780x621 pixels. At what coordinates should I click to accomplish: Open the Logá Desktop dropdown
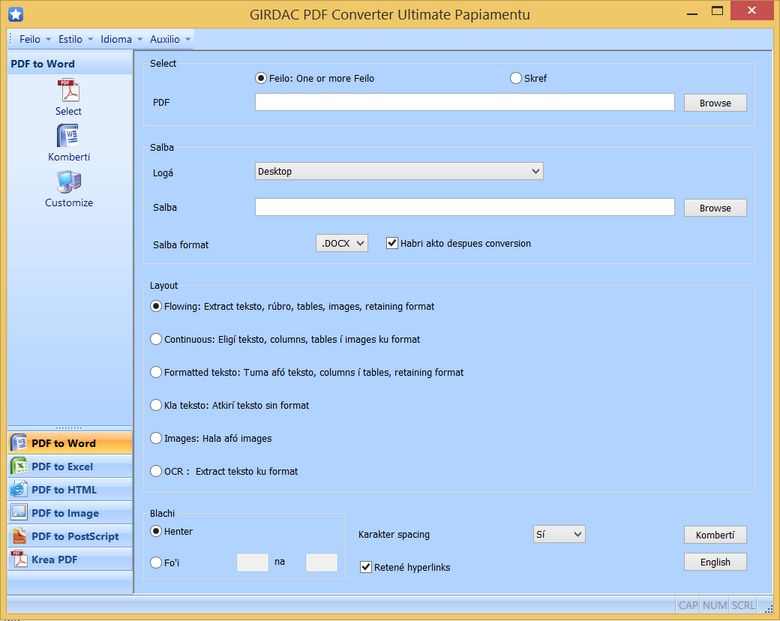tap(399, 171)
